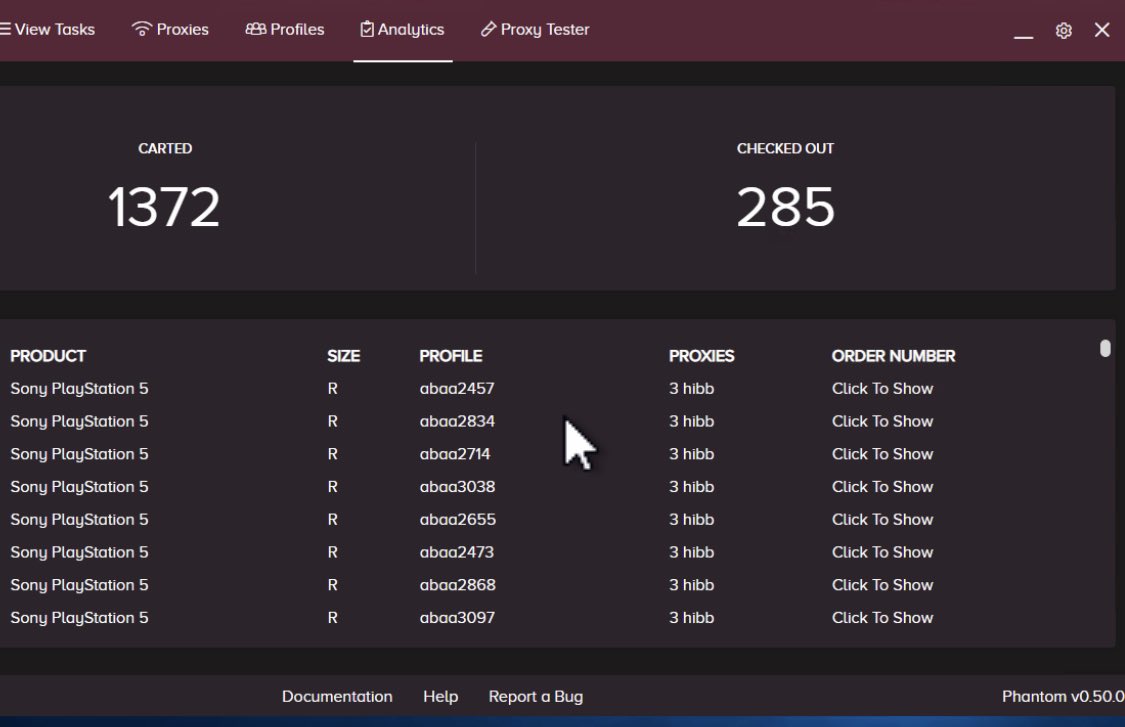Click the people icon beside Profiles
1125x727 pixels.
pos(255,29)
